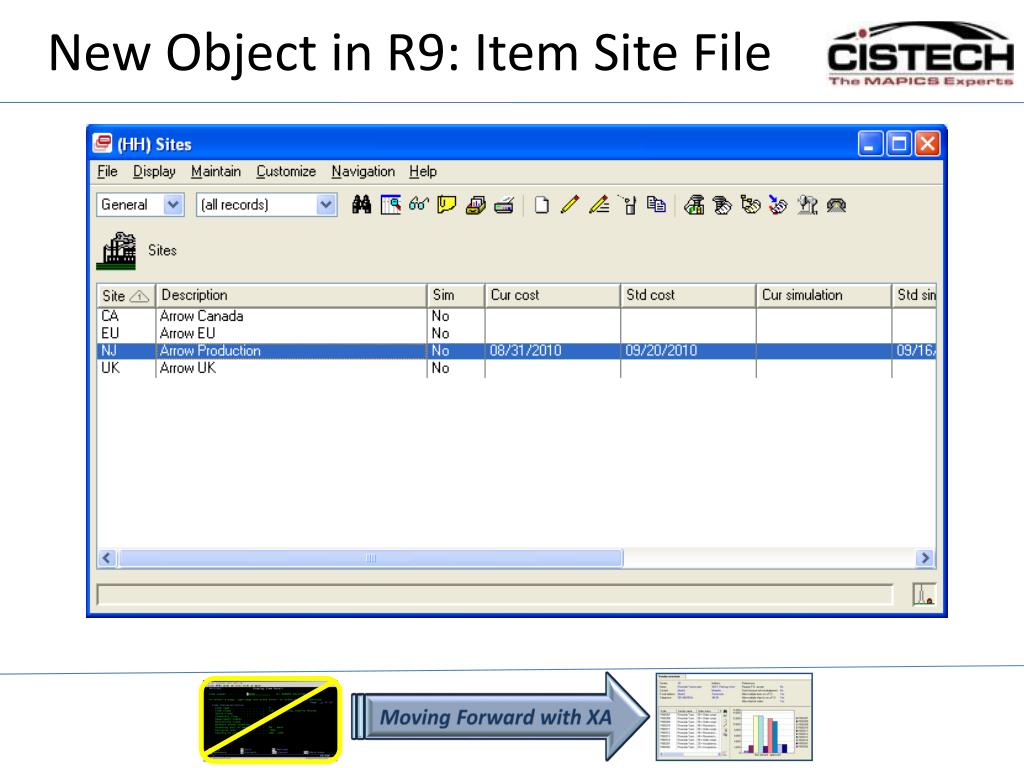The height and width of the screenshot is (768, 1024).
Task: Click the status message field
Action: click(494, 595)
